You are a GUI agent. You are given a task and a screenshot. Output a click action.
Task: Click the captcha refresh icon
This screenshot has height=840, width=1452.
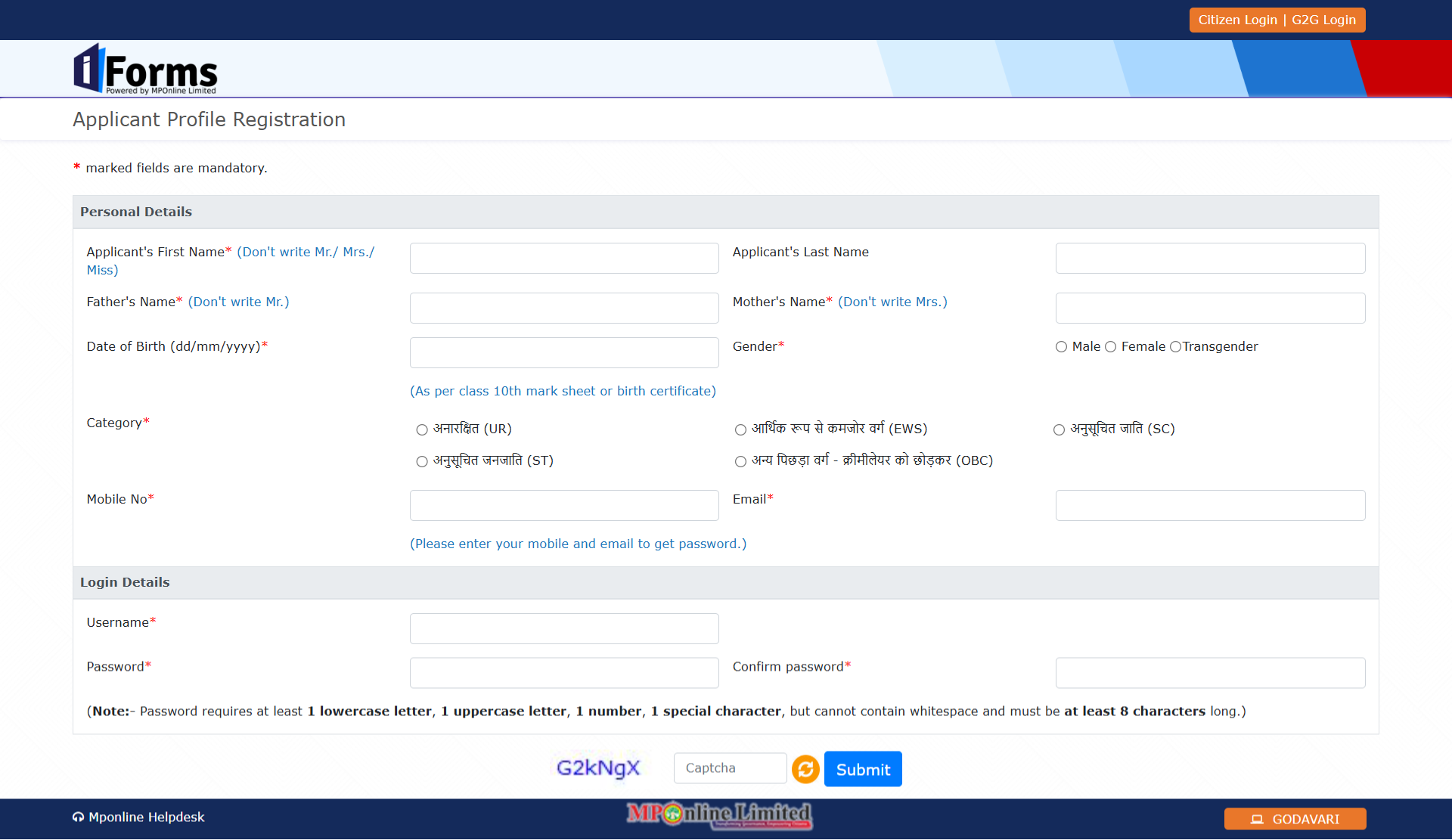tap(805, 769)
